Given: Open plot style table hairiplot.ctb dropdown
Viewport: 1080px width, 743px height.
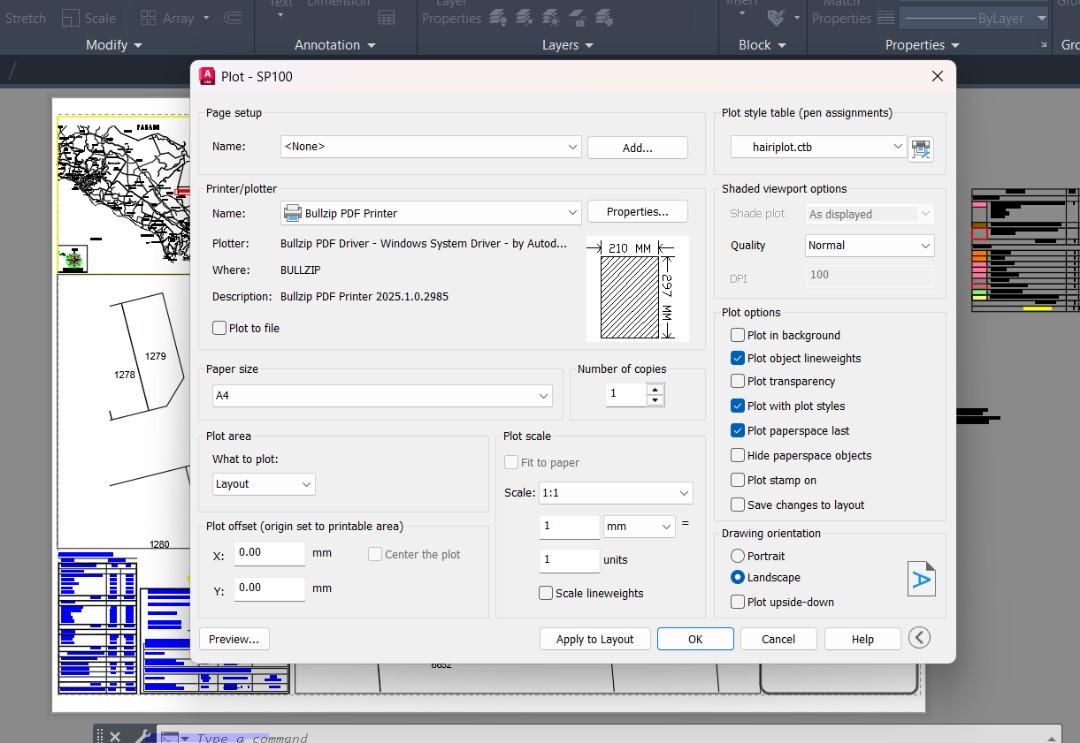Looking at the screenshot, I should click(x=818, y=147).
